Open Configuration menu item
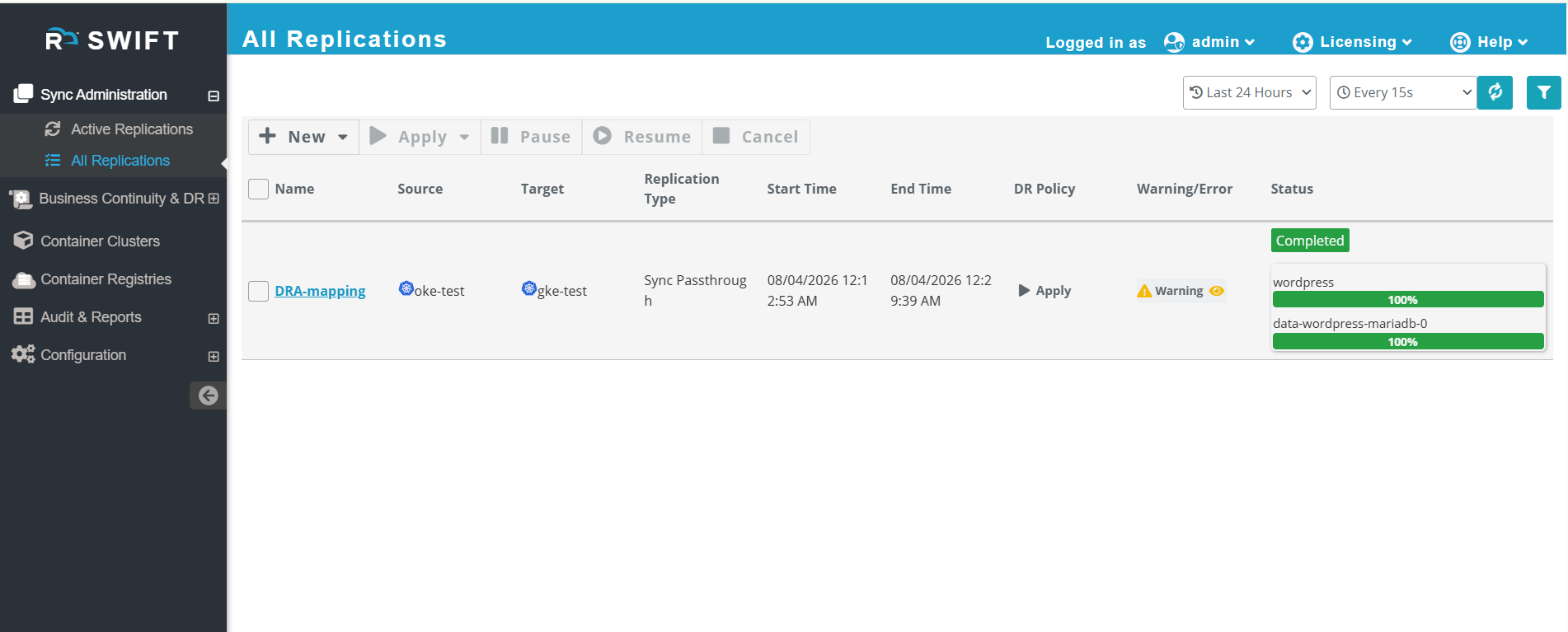The width and height of the screenshot is (1568, 632). point(83,355)
